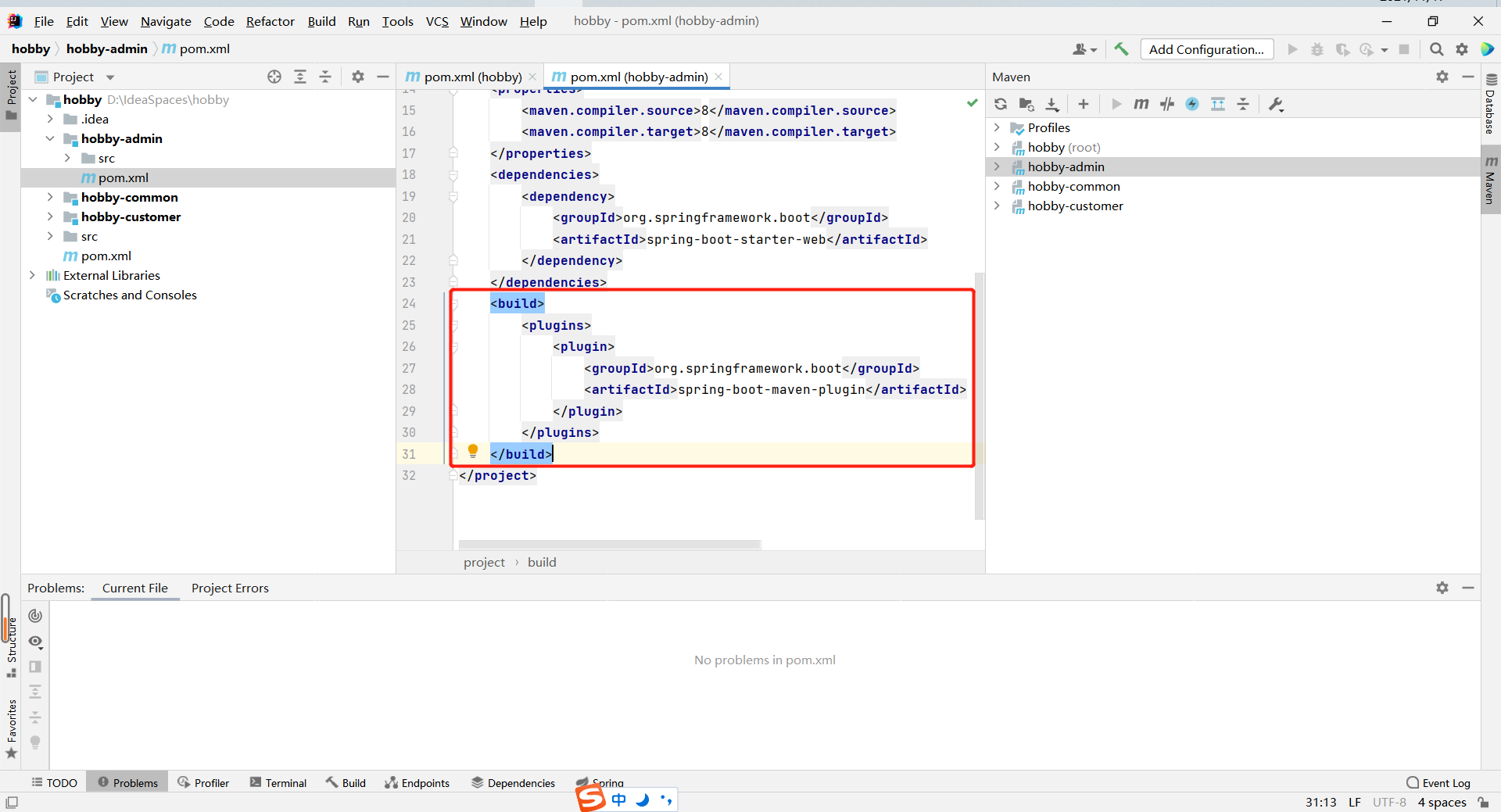Viewport: 1501px width, 812px height.
Task: Open Project panel gear options
Action: (x=358, y=77)
